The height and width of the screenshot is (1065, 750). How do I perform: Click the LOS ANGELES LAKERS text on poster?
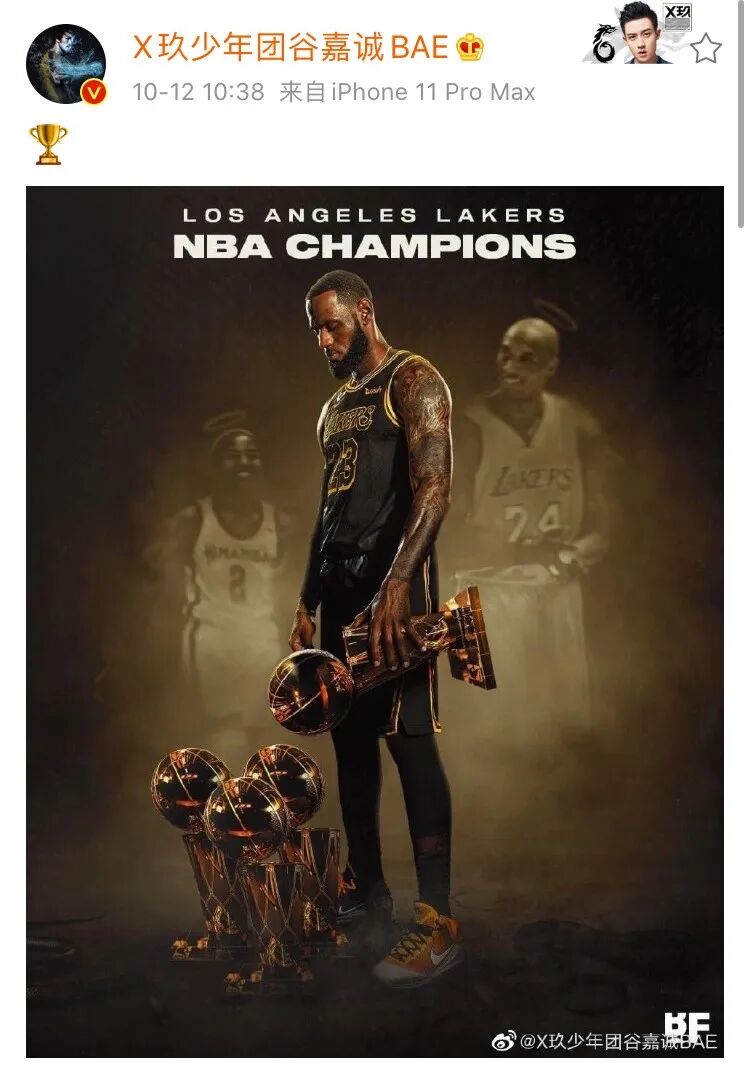point(374,215)
